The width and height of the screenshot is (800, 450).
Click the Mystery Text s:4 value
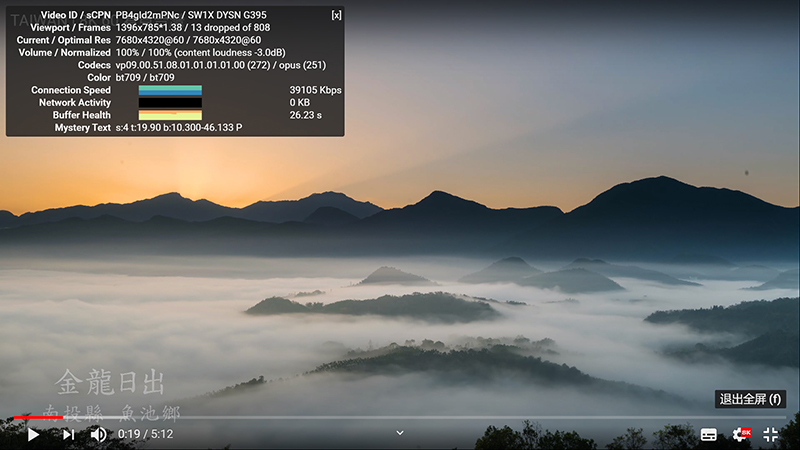[179, 128]
